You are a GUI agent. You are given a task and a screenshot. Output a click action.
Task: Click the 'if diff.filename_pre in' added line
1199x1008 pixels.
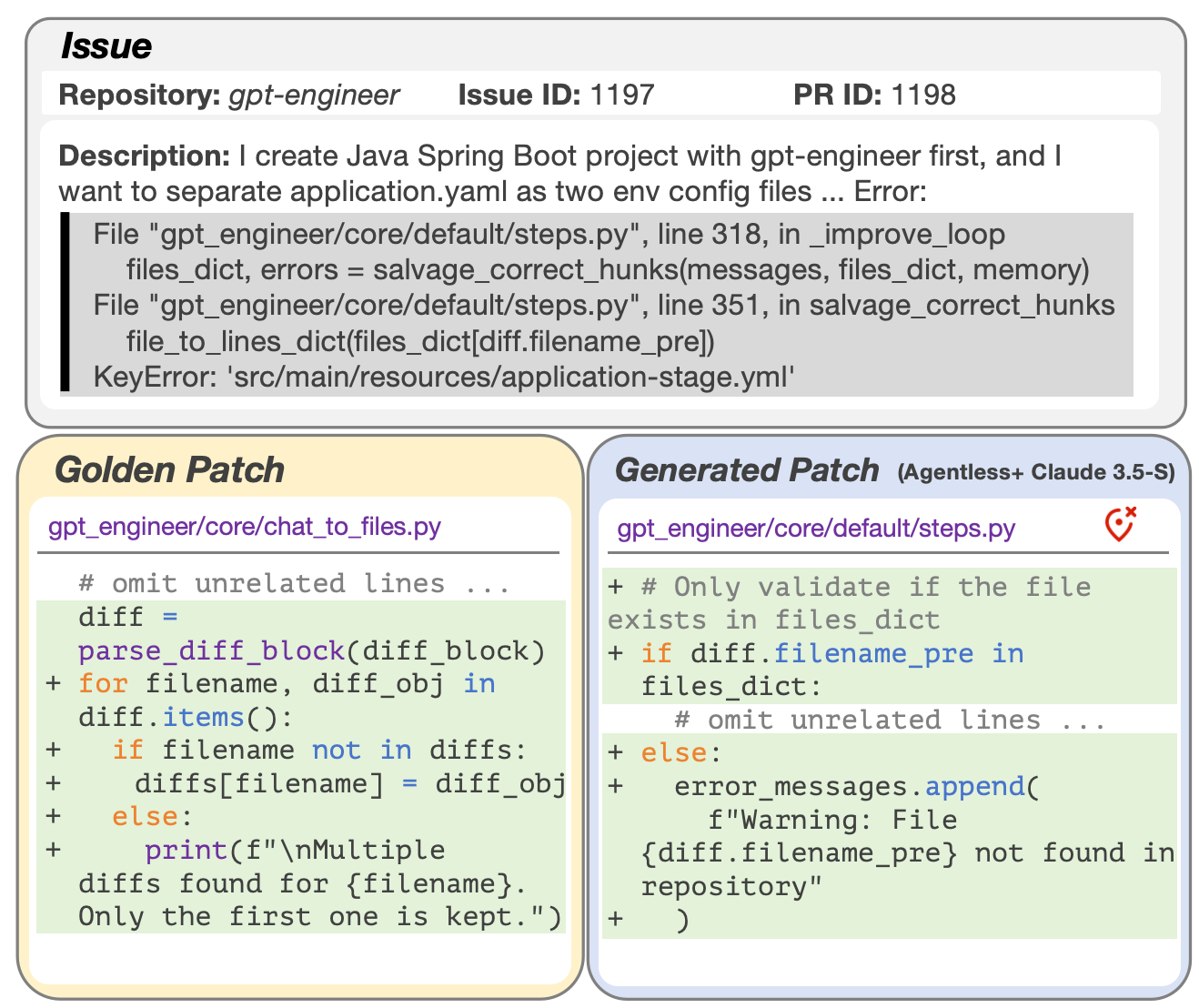[x=816, y=653]
